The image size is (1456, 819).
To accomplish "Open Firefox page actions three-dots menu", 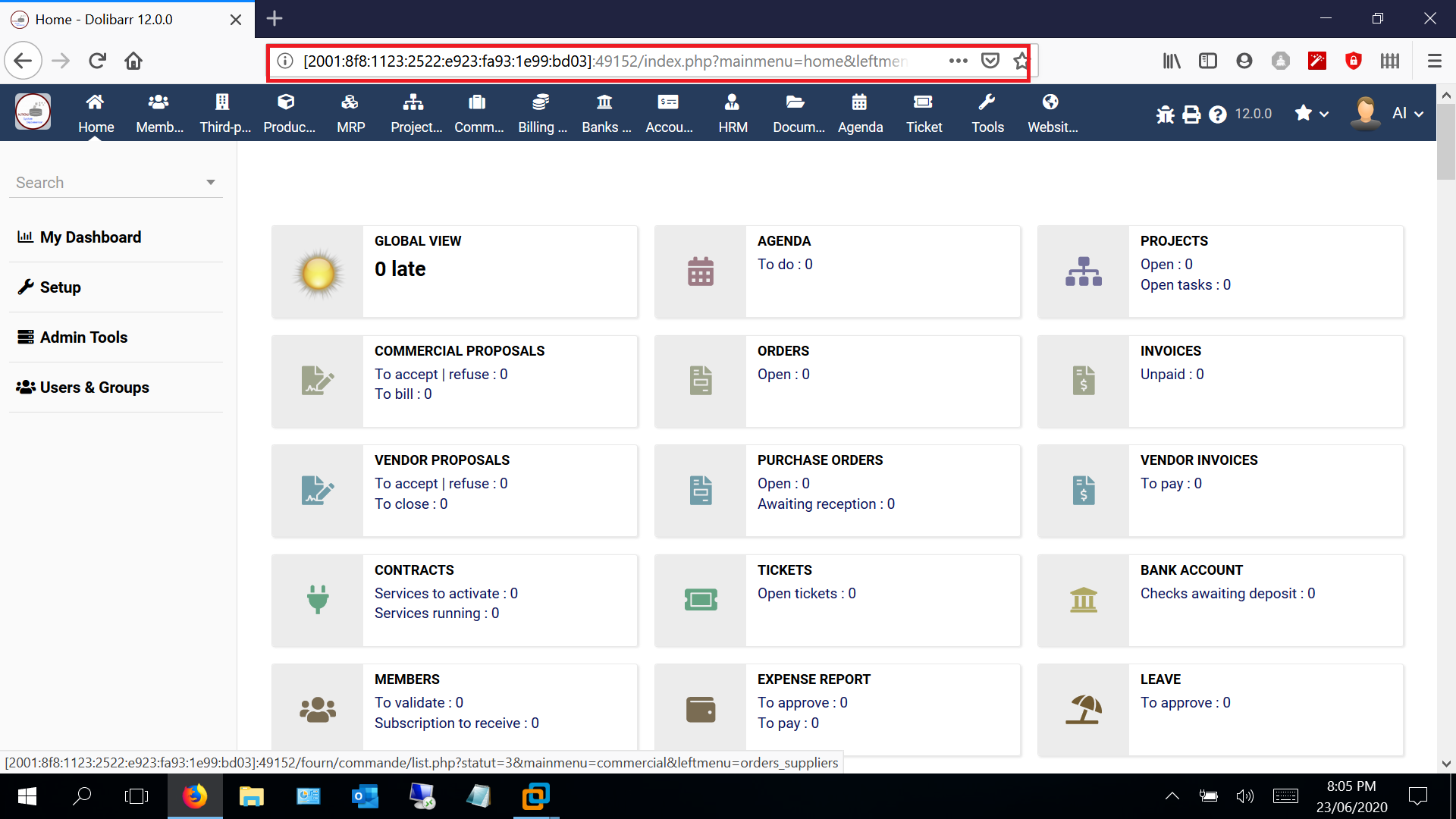I will coord(958,61).
